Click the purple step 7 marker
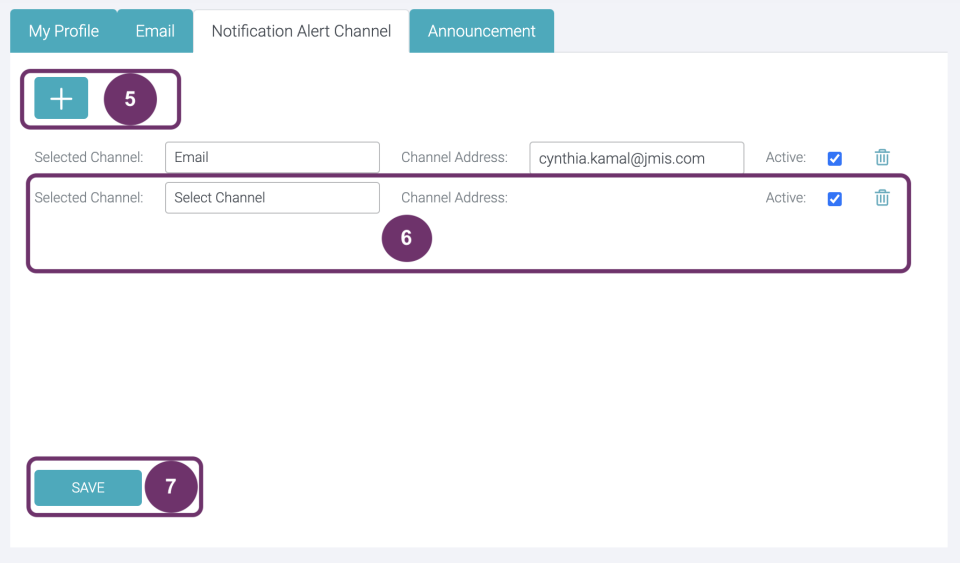Viewport: 960px width, 563px height. pos(171,487)
